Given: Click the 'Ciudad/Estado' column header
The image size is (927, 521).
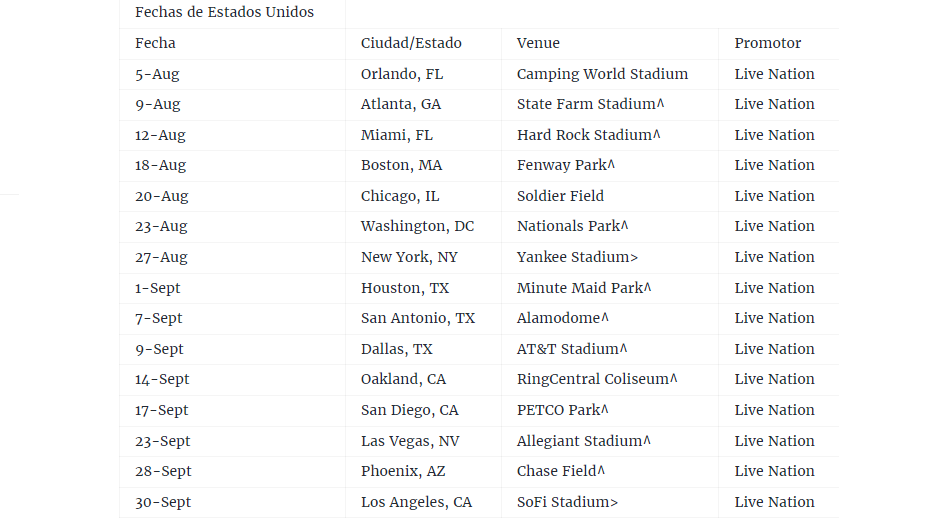Looking at the screenshot, I should (411, 43).
